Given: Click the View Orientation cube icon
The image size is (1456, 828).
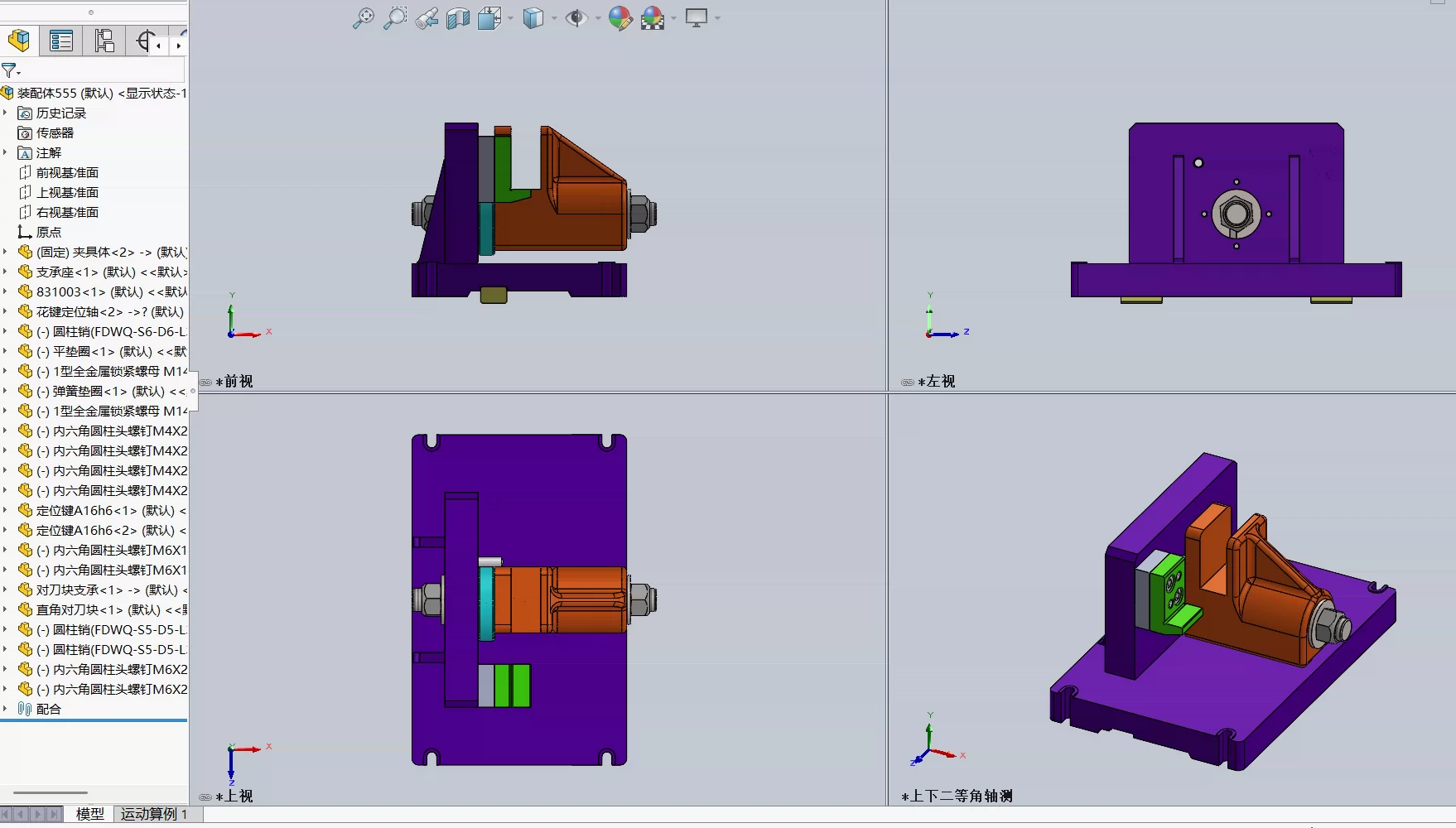Looking at the screenshot, I should click(x=489, y=18).
